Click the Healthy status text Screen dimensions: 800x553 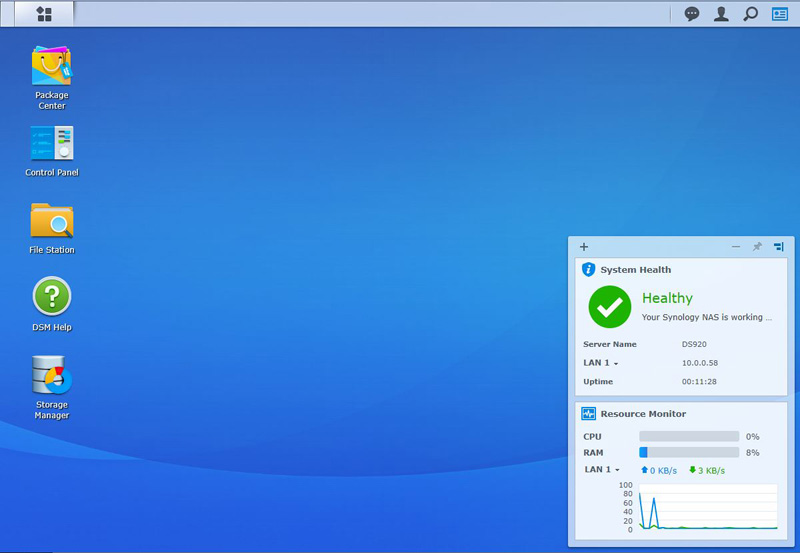pos(667,298)
